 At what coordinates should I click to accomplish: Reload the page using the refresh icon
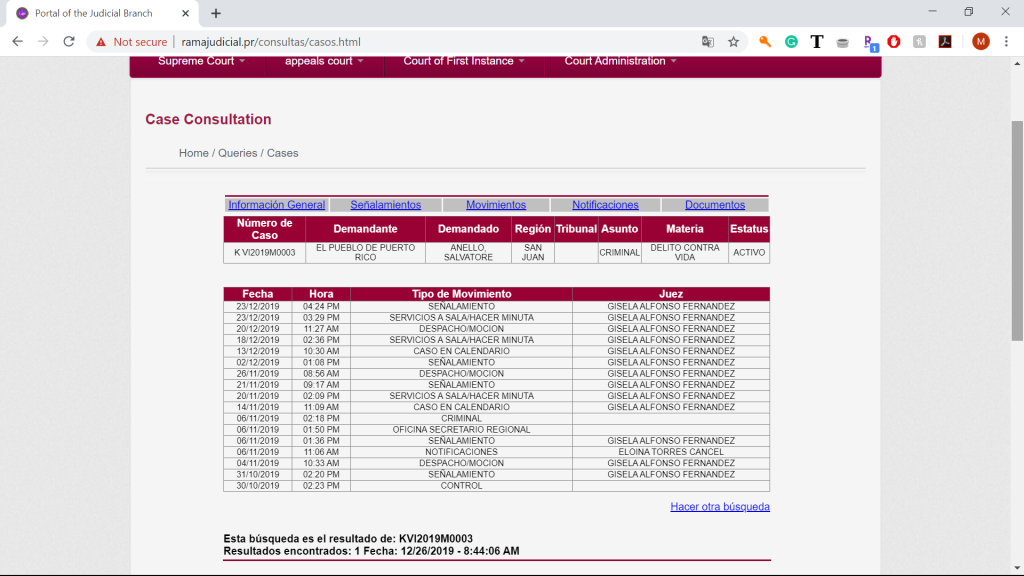pos(69,42)
